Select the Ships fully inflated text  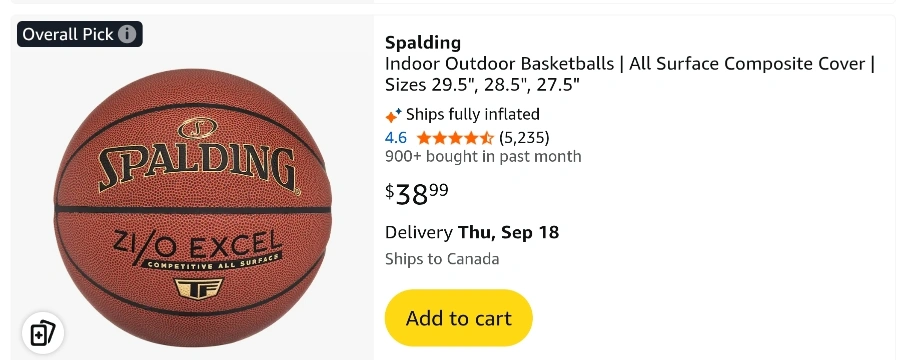473,114
